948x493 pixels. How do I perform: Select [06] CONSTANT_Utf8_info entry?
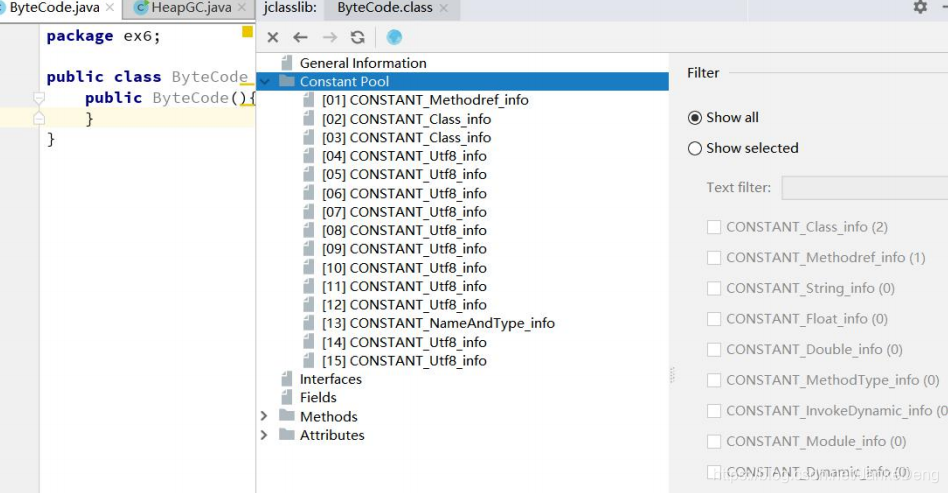[x=404, y=194]
